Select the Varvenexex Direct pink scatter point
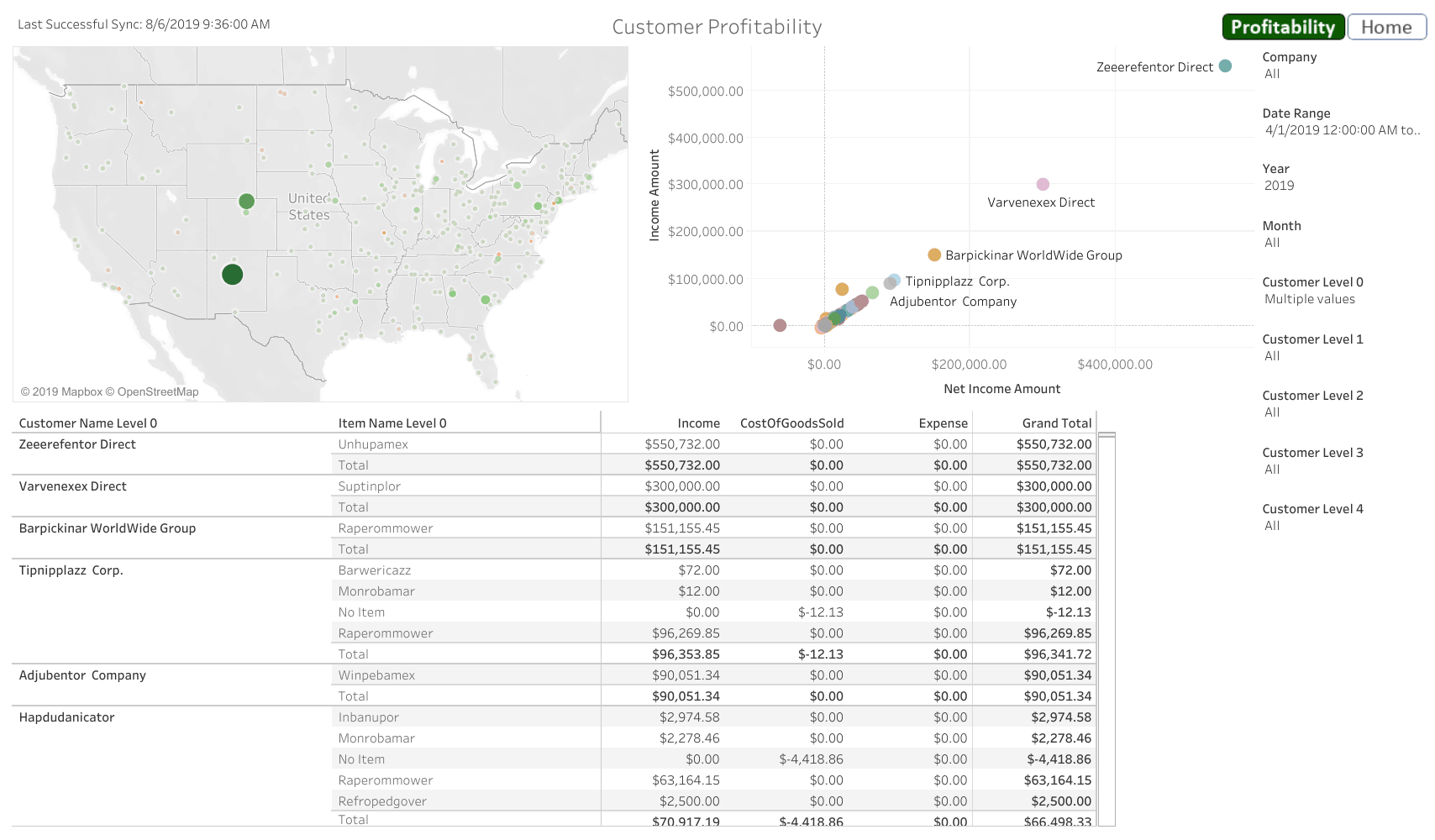Viewport: 1435px width, 840px height. tap(1043, 184)
